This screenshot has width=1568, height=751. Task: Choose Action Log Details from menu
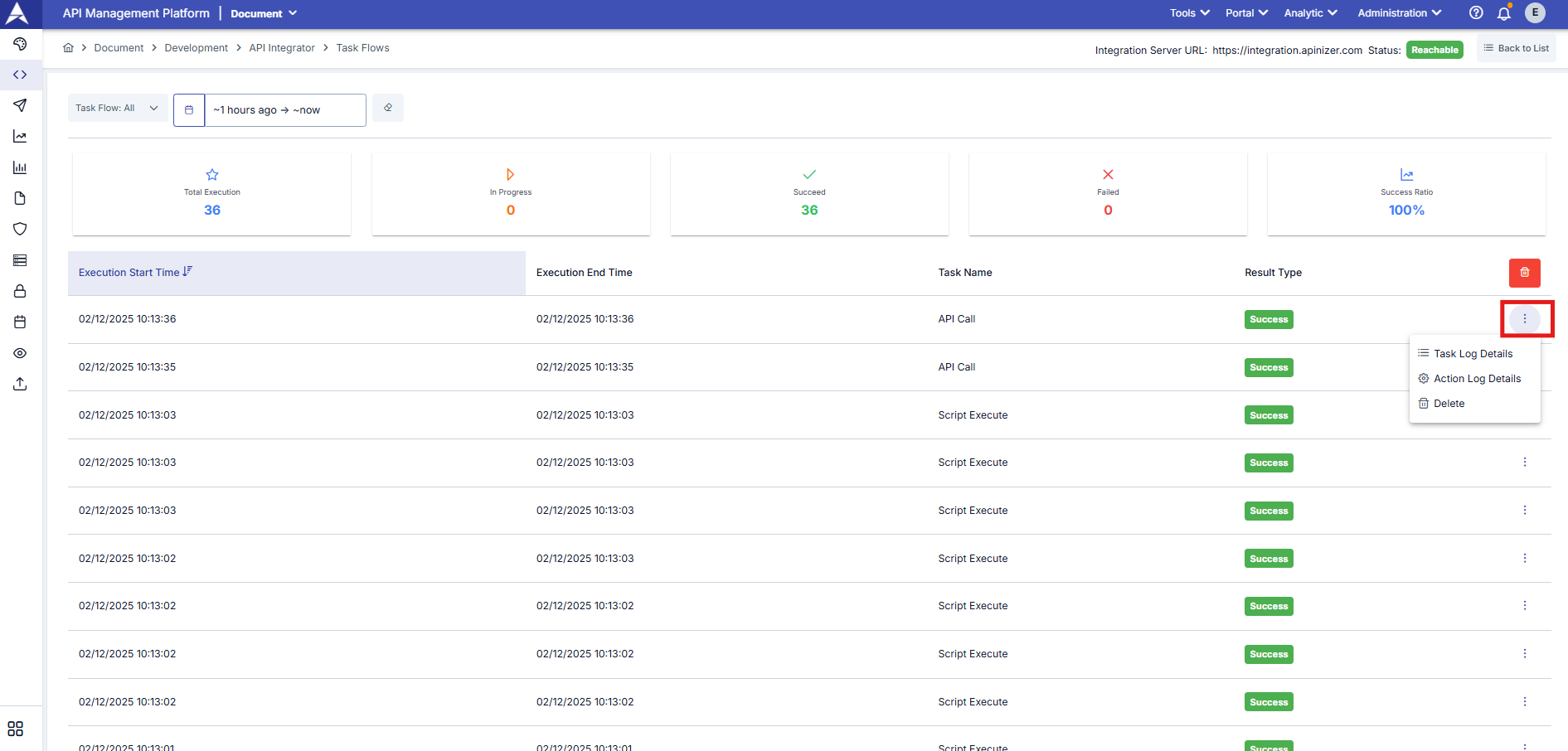coord(1477,379)
